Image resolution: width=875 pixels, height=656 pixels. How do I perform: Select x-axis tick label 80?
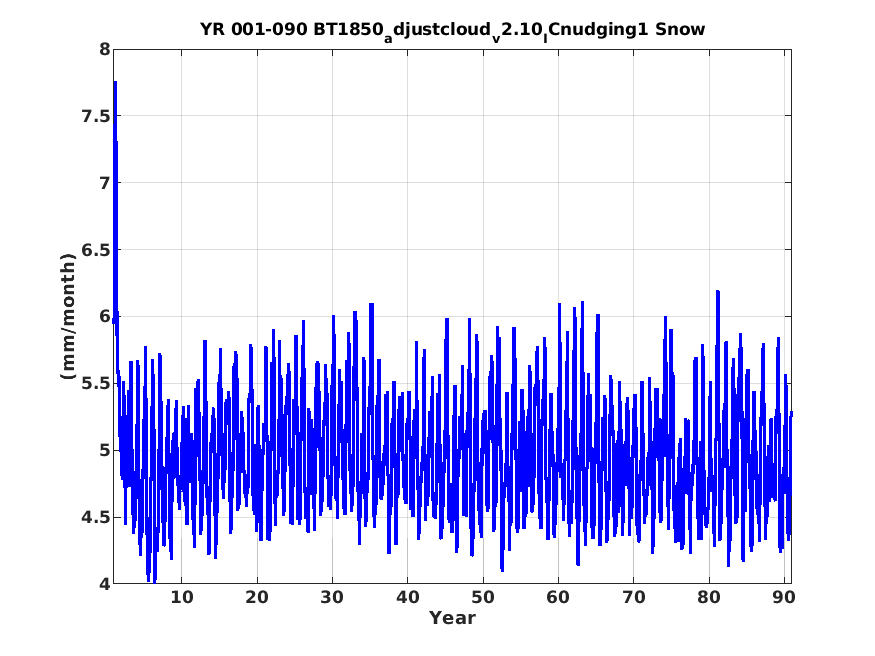[x=709, y=597]
